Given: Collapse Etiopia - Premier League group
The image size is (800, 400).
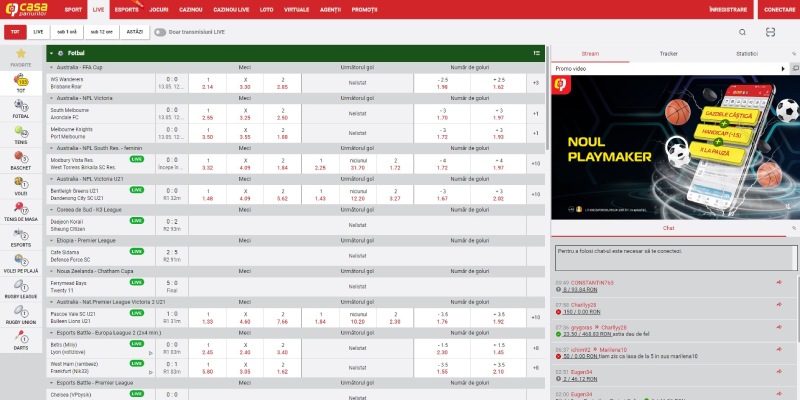Looking at the screenshot, I should [x=51, y=240].
